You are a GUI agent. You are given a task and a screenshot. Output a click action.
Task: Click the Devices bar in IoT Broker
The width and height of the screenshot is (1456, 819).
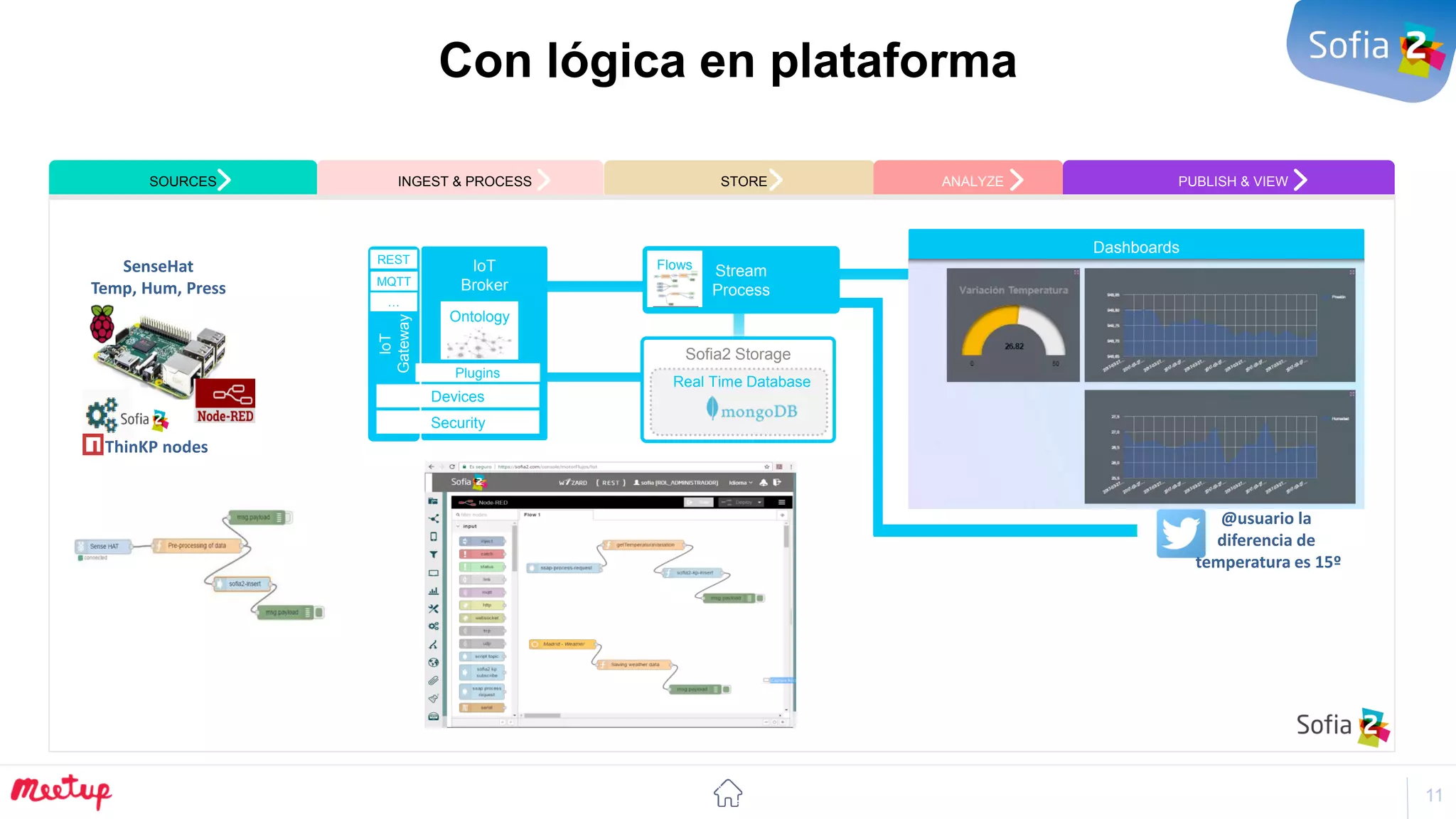click(457, 396)
